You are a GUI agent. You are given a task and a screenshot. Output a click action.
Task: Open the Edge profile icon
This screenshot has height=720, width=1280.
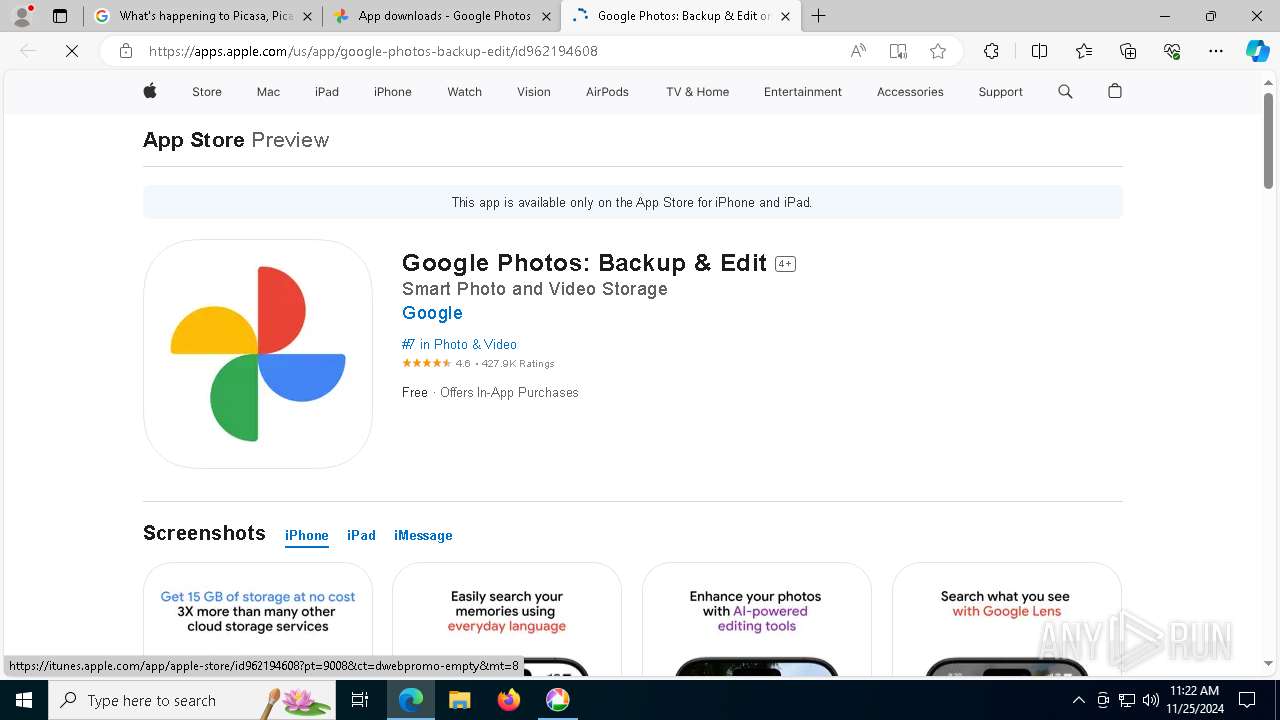click(22, 16)
